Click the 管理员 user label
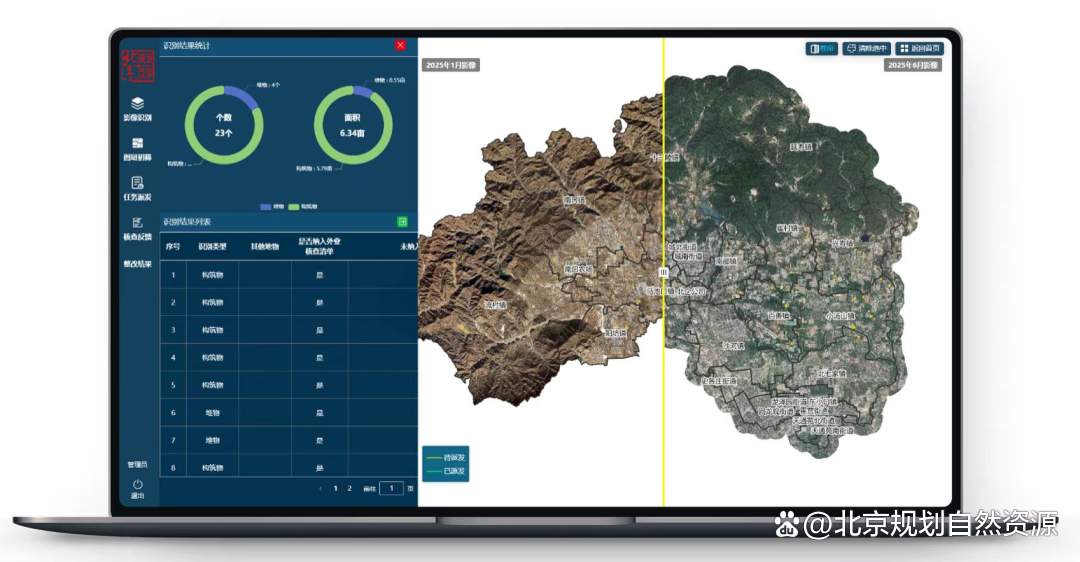The height and width of the screenshot is (562, 1080). (x=138, y=465)
